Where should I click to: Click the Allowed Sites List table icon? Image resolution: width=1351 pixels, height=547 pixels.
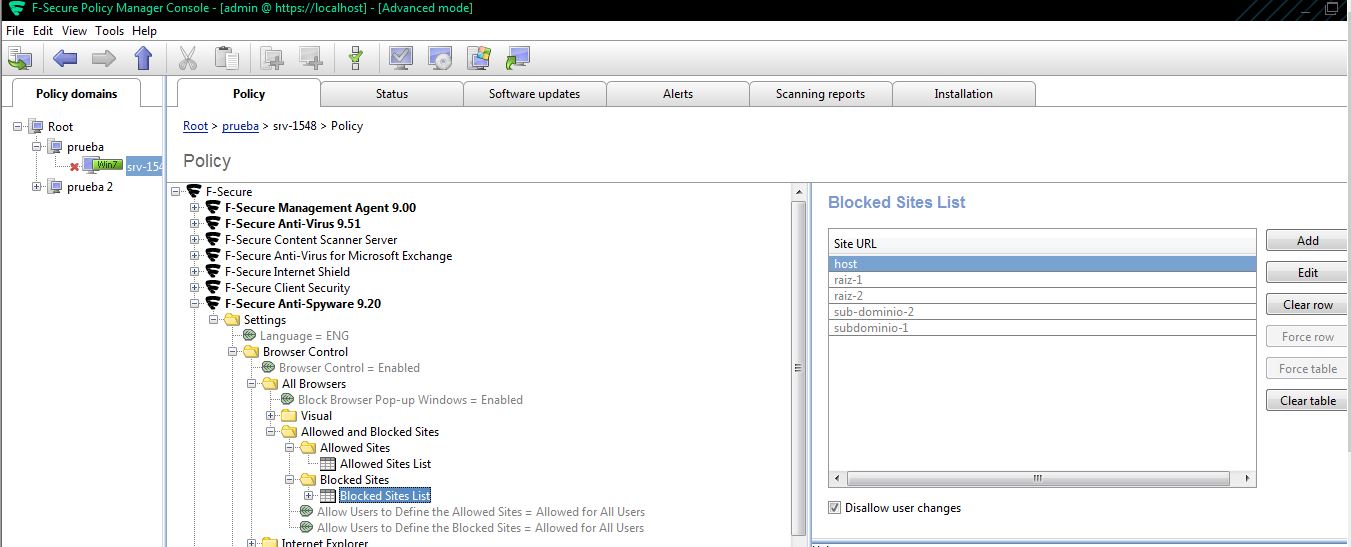328,464
